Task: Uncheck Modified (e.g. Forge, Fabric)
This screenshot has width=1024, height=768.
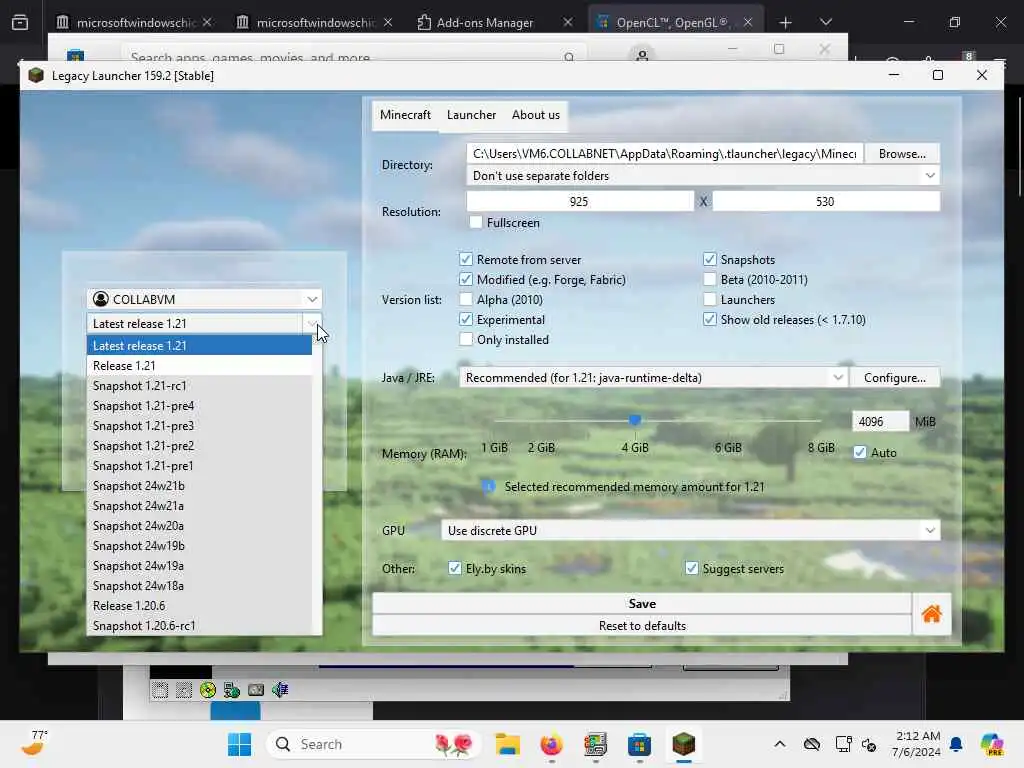Action: [466, 280]
